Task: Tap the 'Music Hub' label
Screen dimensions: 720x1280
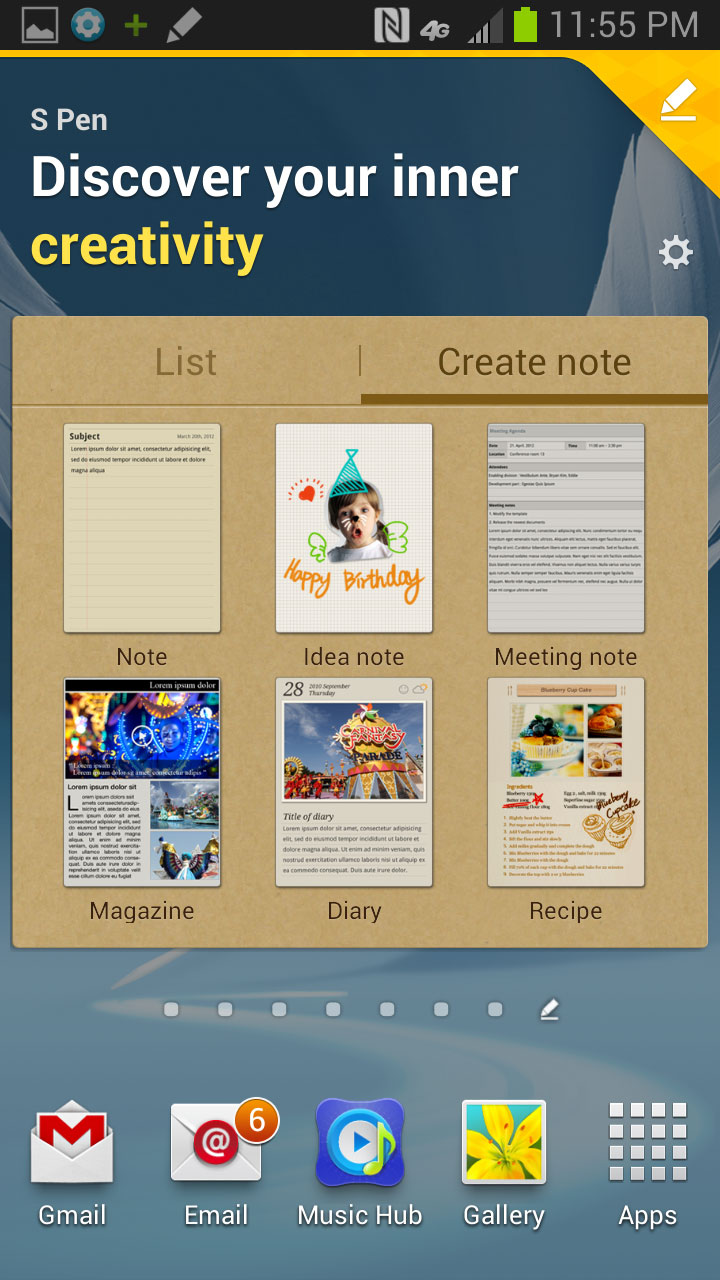Action: (x=360, y=1216)
